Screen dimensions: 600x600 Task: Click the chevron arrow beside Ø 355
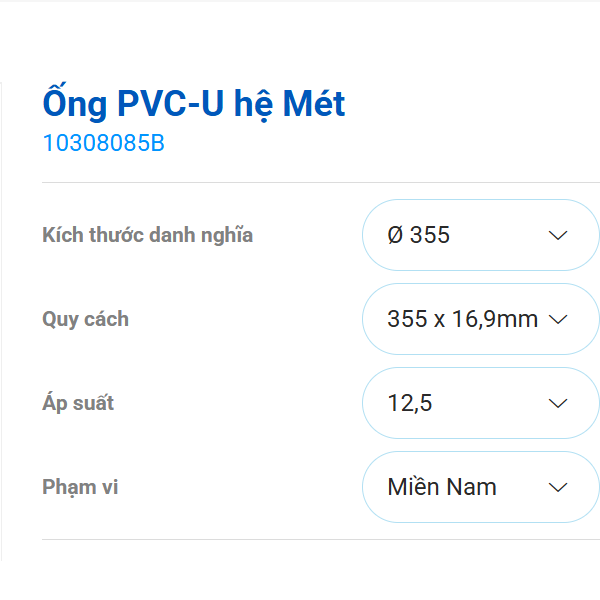559,235
